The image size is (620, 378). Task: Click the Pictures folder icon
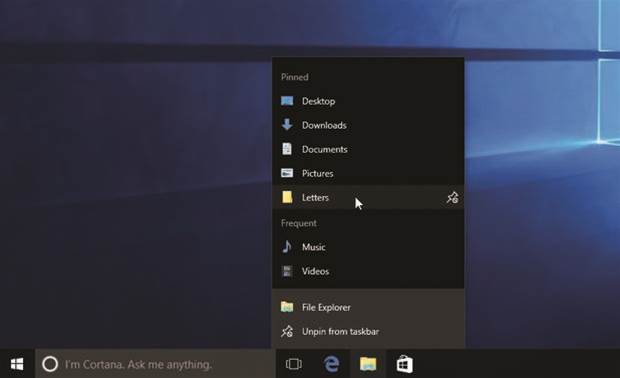tap(287, 173)
